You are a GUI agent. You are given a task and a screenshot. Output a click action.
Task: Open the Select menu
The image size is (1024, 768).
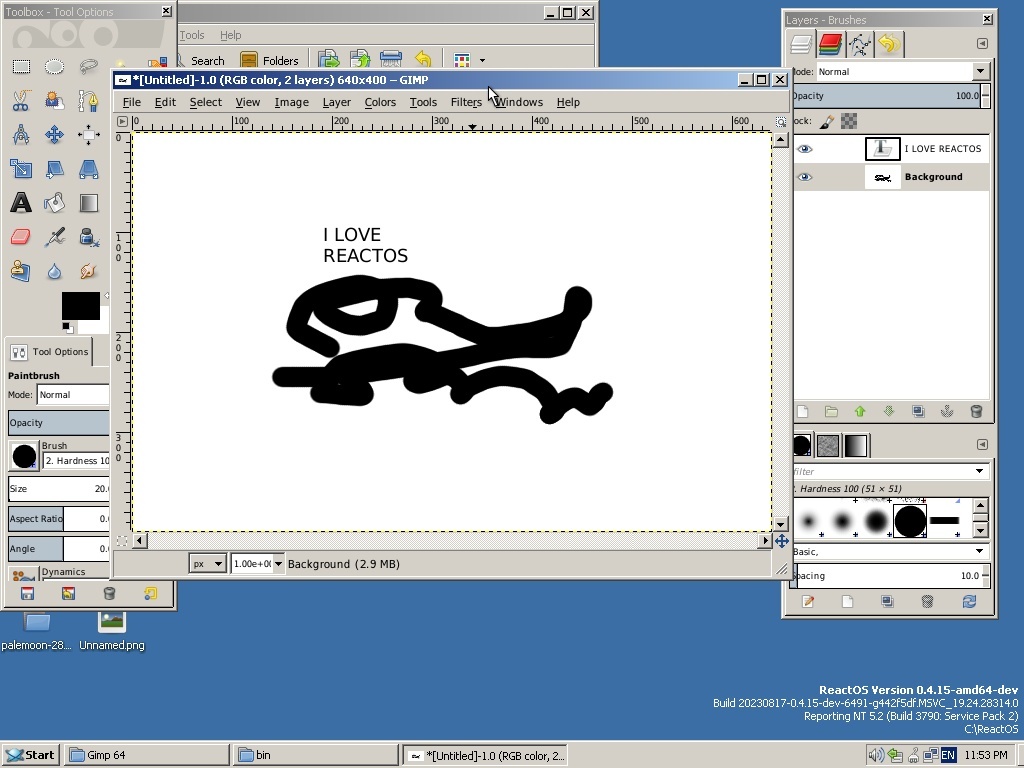click(x=206, y=102)
